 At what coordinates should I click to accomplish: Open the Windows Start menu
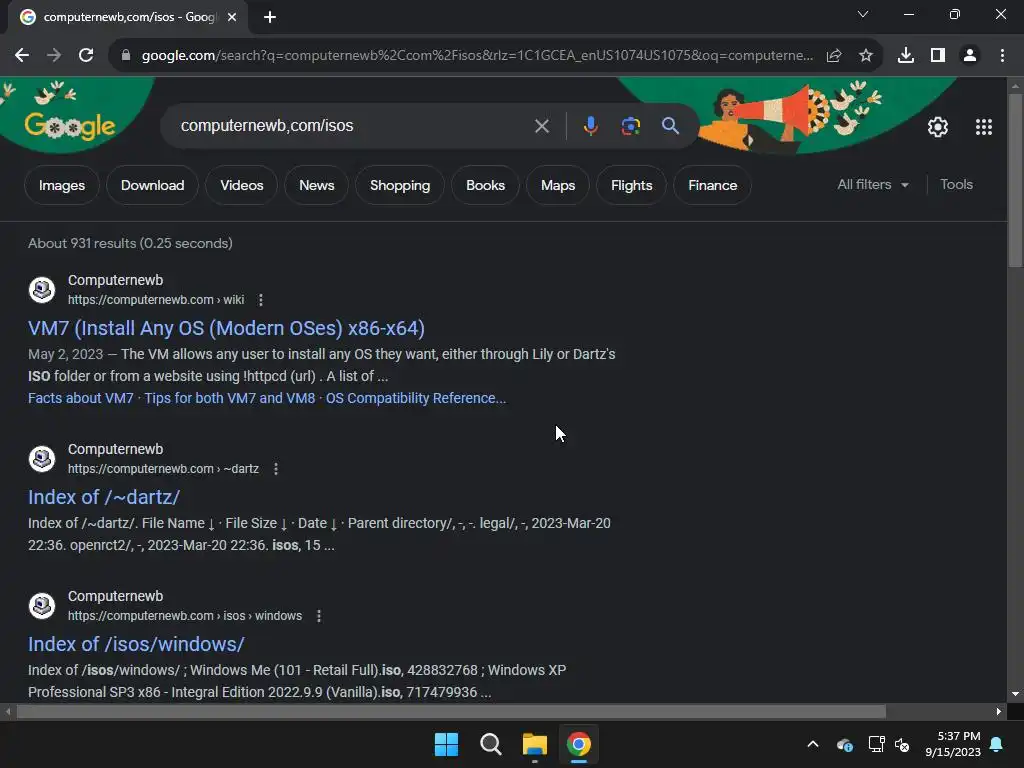pyautogui.click(x=447, y=744)
